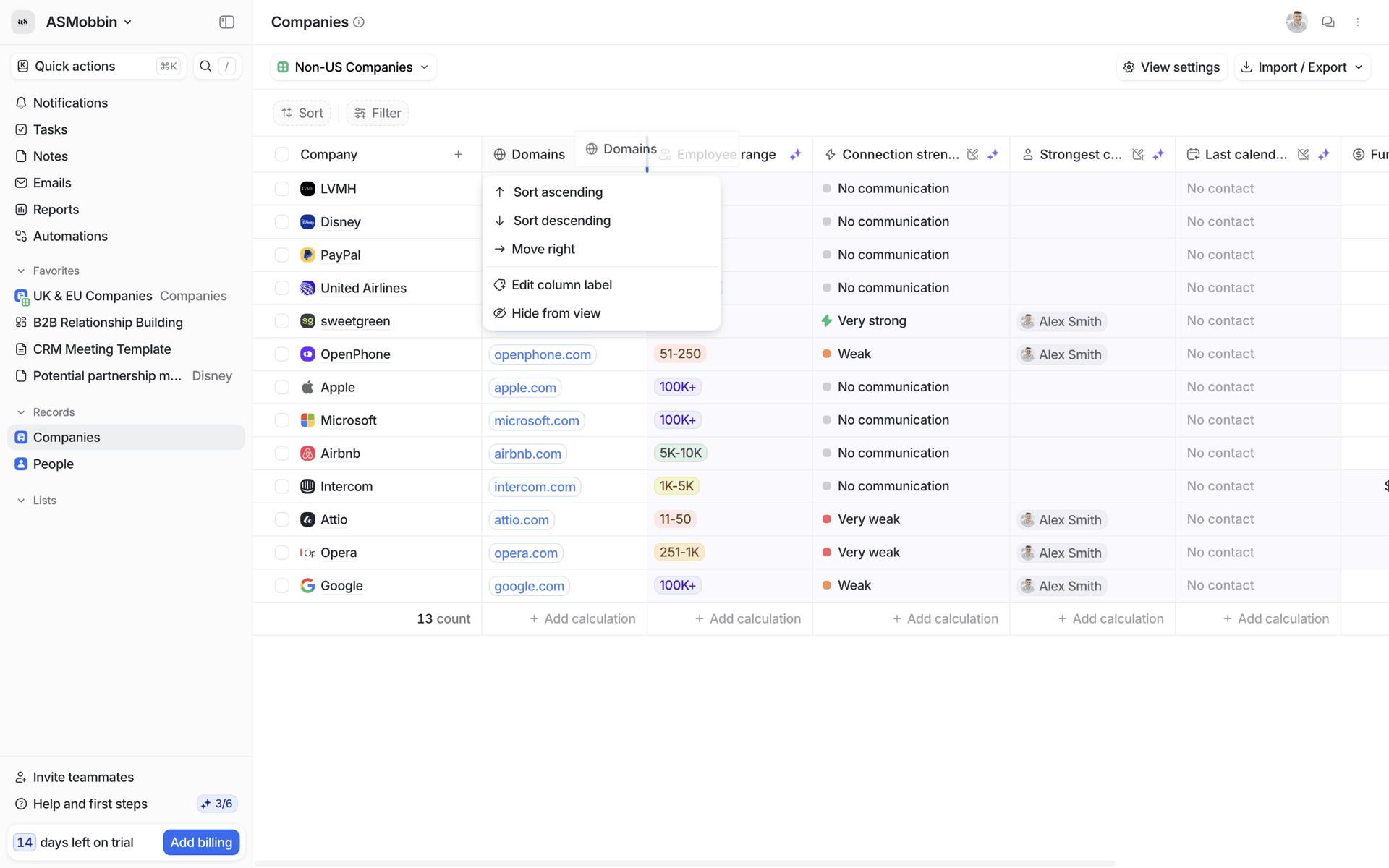Click the Add billing button
The height and width of the screenshot is (868, 1389).
(x=201, y=842)
